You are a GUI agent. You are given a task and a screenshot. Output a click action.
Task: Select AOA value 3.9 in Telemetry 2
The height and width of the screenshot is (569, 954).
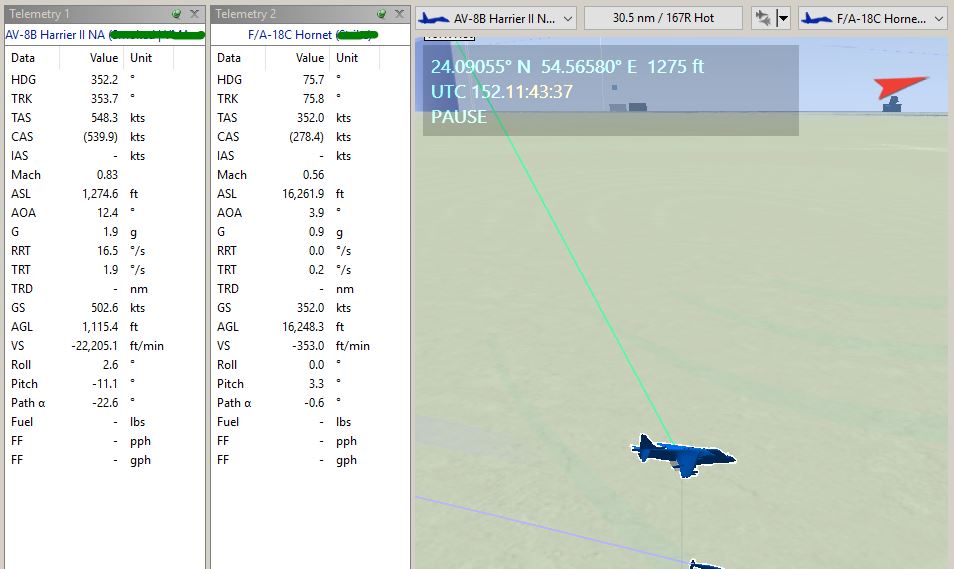[316, 212]
